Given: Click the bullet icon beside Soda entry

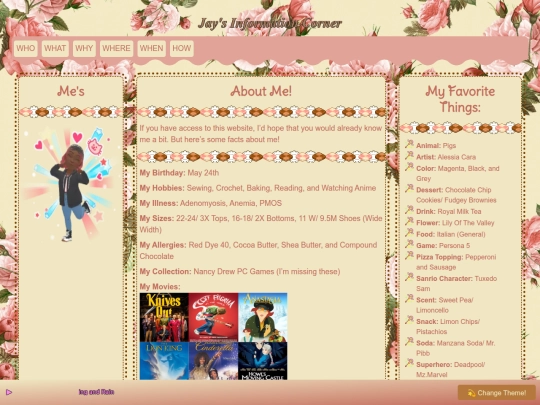Looking at the screenshot, I should (x=409, y=342).
